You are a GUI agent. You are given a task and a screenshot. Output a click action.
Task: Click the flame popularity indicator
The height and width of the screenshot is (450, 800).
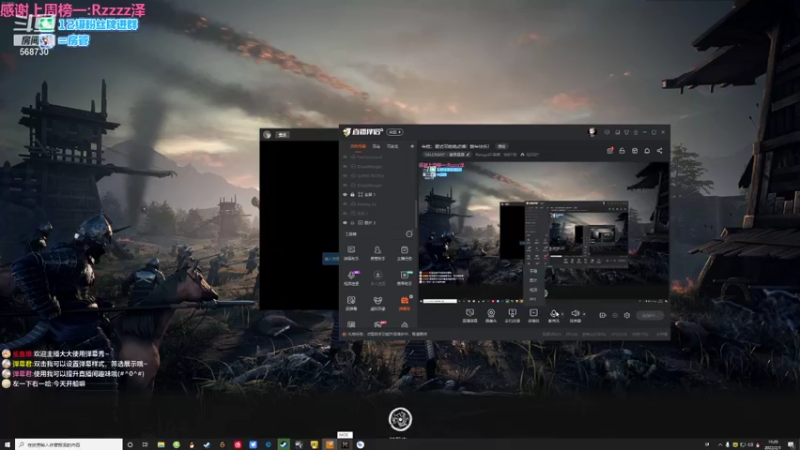(529, 155)
